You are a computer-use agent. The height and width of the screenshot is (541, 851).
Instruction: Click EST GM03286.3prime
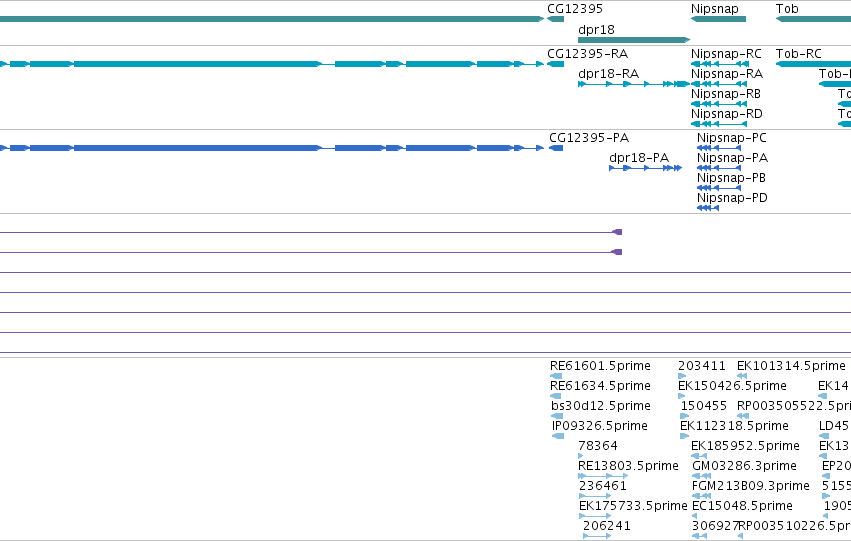tap(745, 466)
